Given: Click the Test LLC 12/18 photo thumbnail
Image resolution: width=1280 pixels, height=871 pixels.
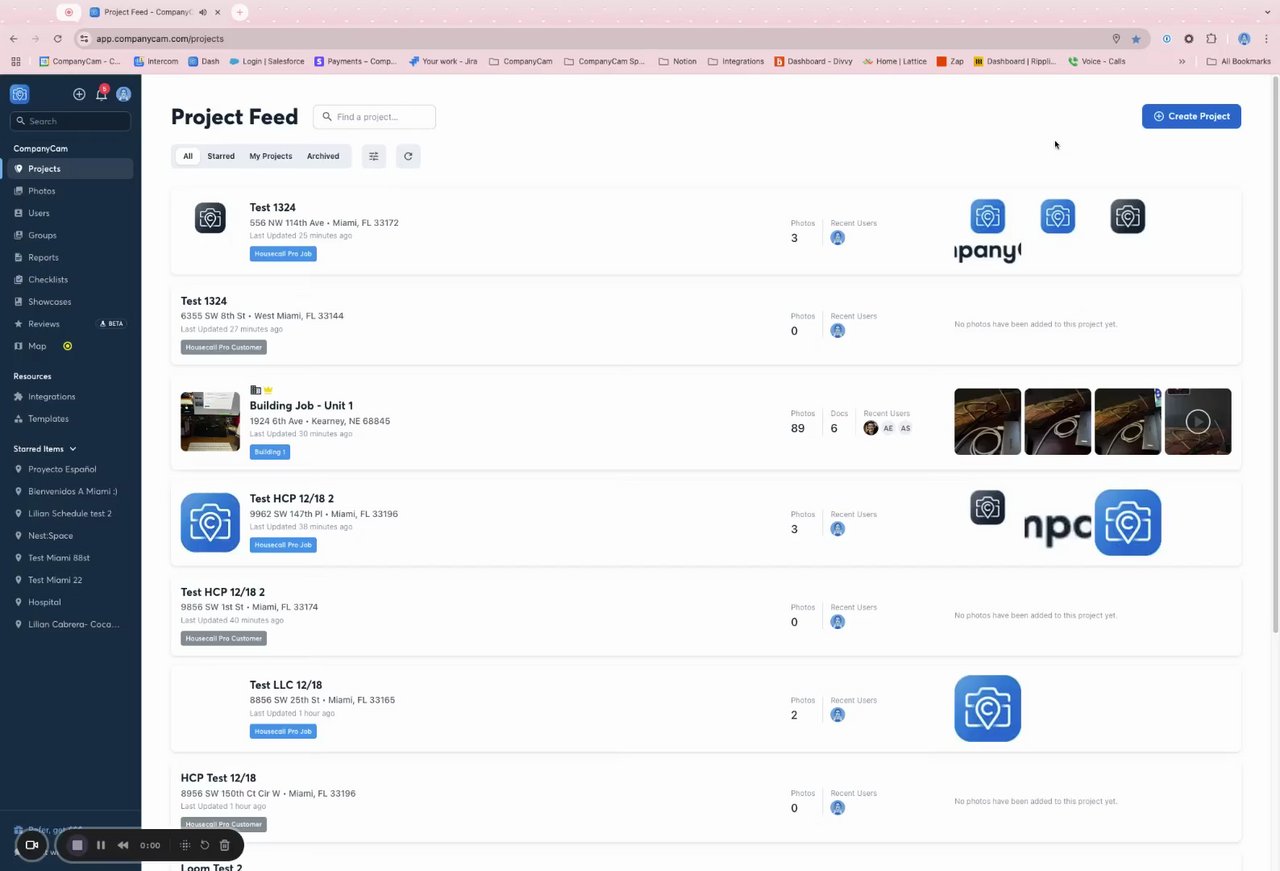Looking at the screenshot, I should (x=988, y=708).
